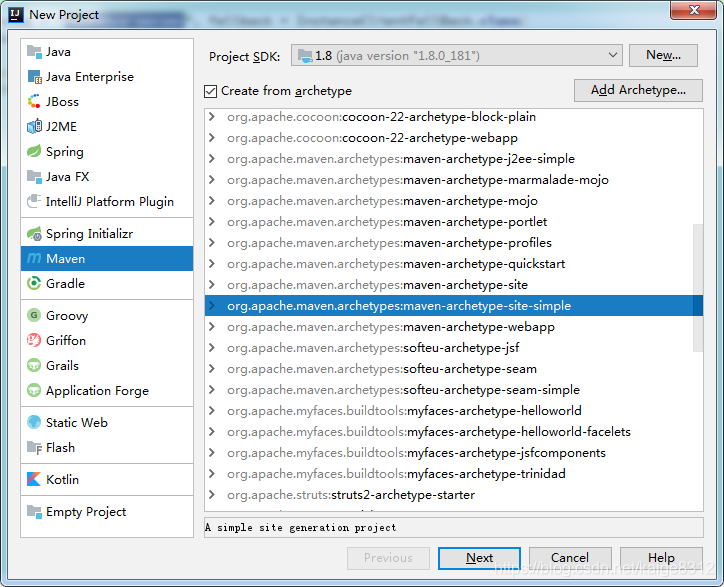Viewport: 724px width, 587px height.
Task: Select Empty Project type
Action: [107, 511]
